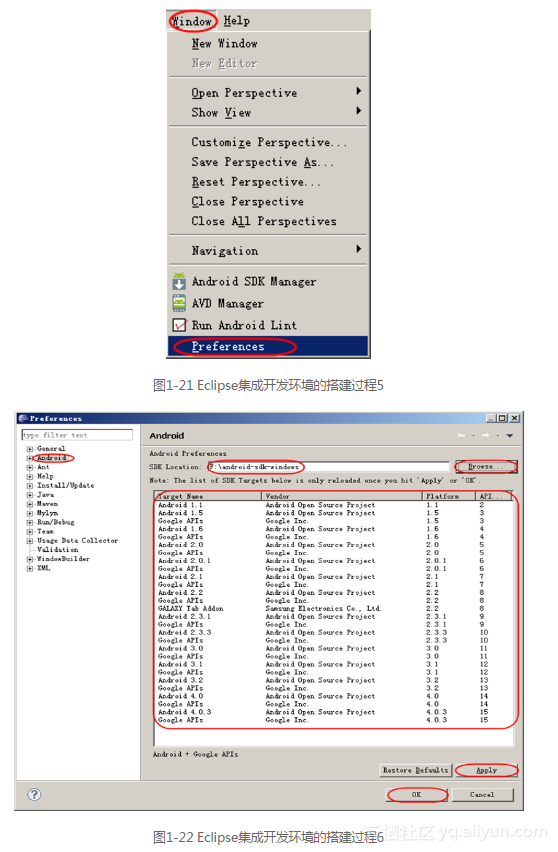Click the Target Name column header
This screenshot has width=558, height=852.
click(209, 496)
